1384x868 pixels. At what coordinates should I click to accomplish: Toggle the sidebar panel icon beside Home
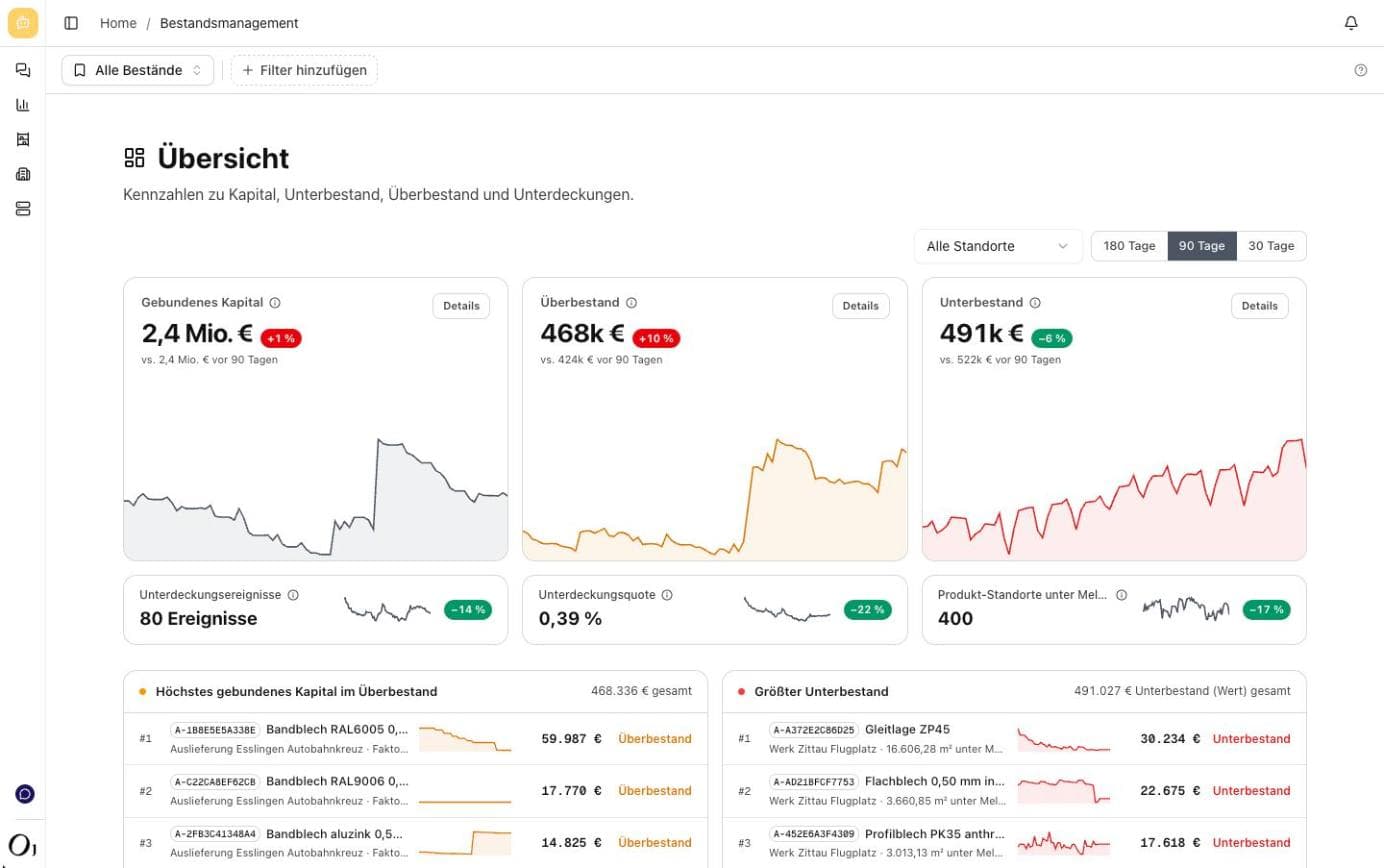[71, 23]
